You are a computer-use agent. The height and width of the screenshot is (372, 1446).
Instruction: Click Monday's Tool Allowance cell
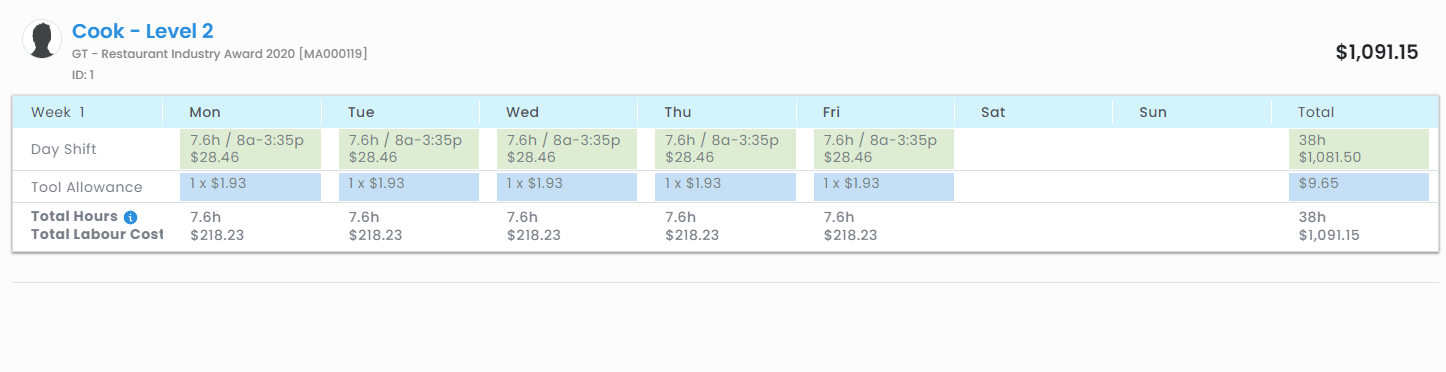coord(251,187)
